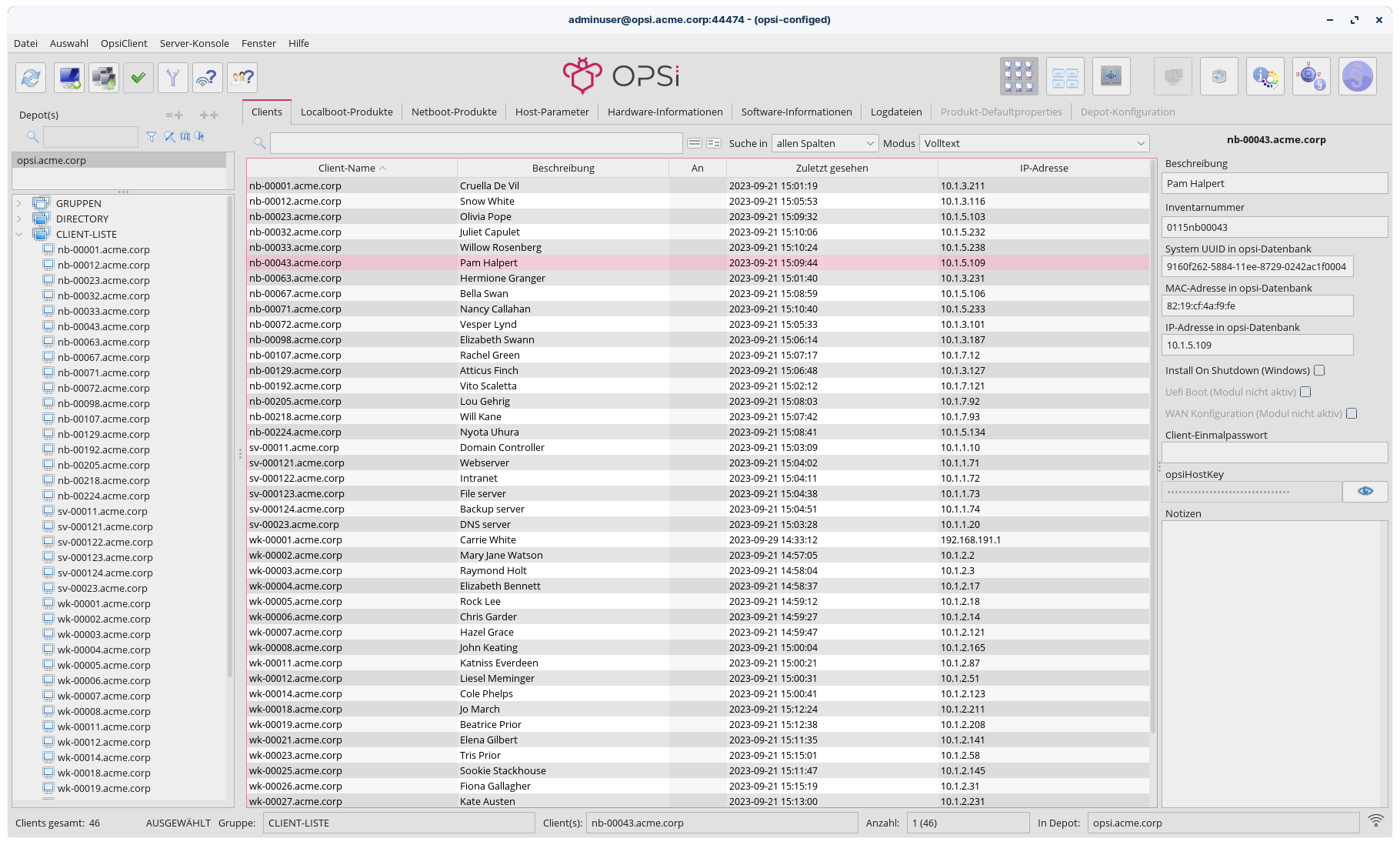Click the client tree vertical scrollbar
This screenshot has height=845, width=1400.
click(x=229, y=436)
